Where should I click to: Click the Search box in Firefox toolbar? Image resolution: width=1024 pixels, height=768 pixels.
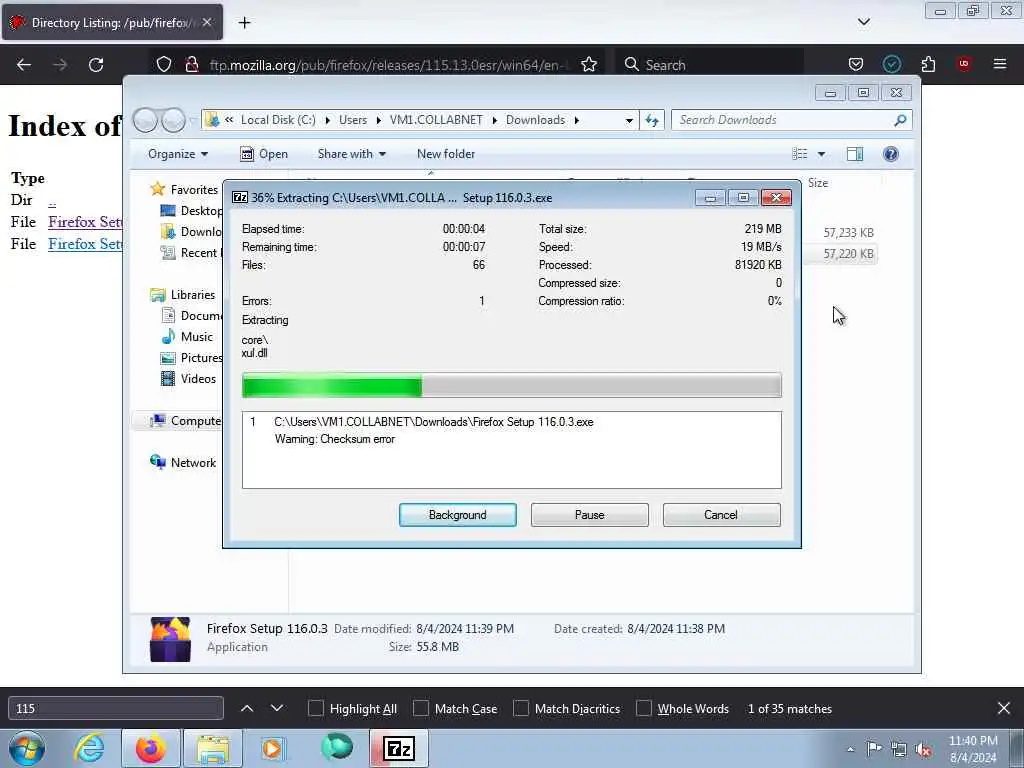tap(709, 65)
